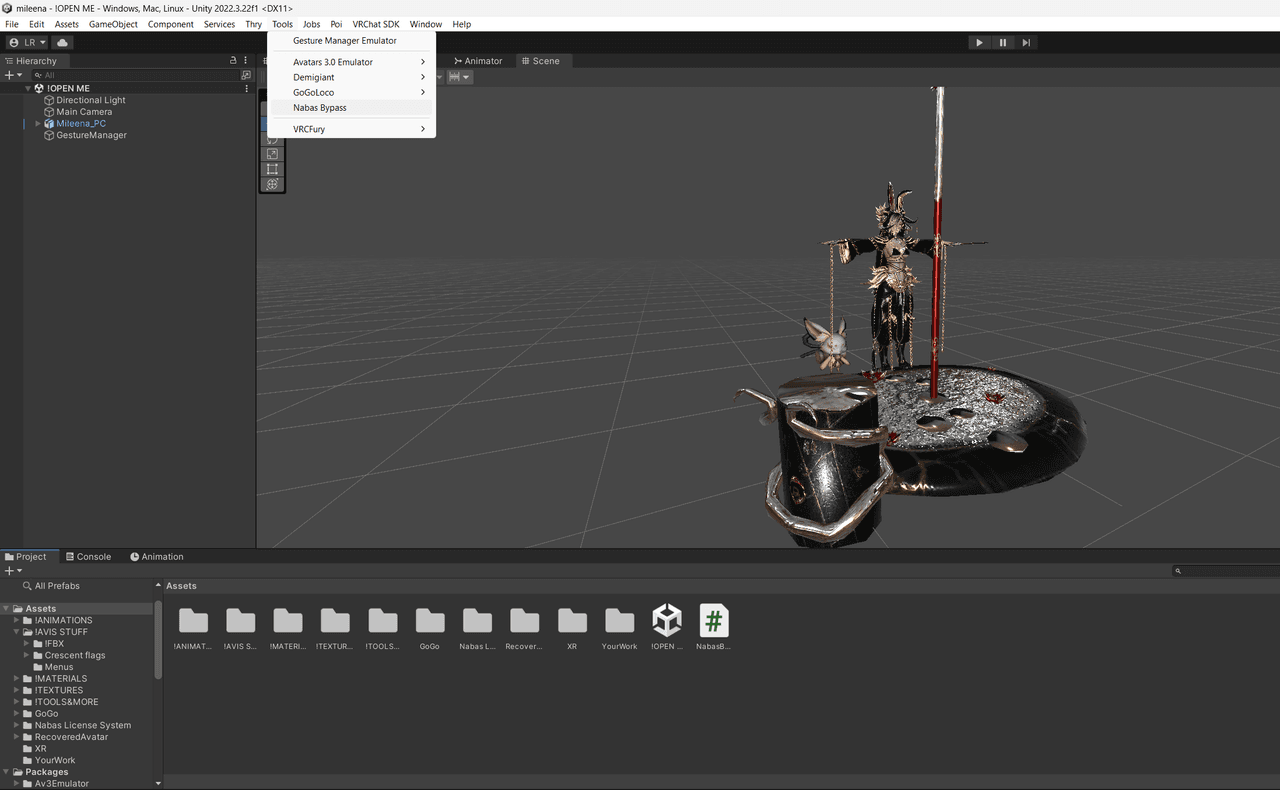This screenshot has height=790, width=1280.
Task: Select the YourWork folder thumbnail
Action: (619, 621)
